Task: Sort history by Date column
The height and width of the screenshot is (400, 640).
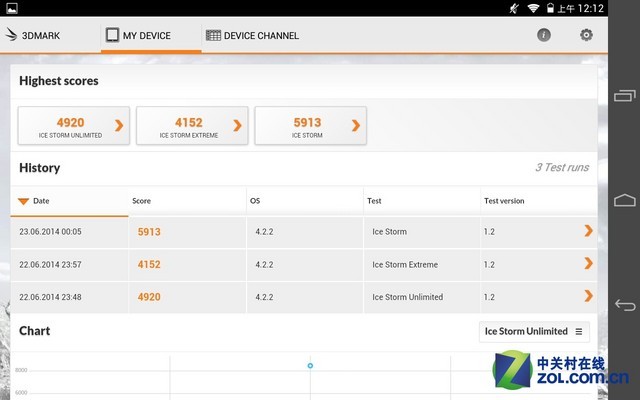Action: (69, 201)
